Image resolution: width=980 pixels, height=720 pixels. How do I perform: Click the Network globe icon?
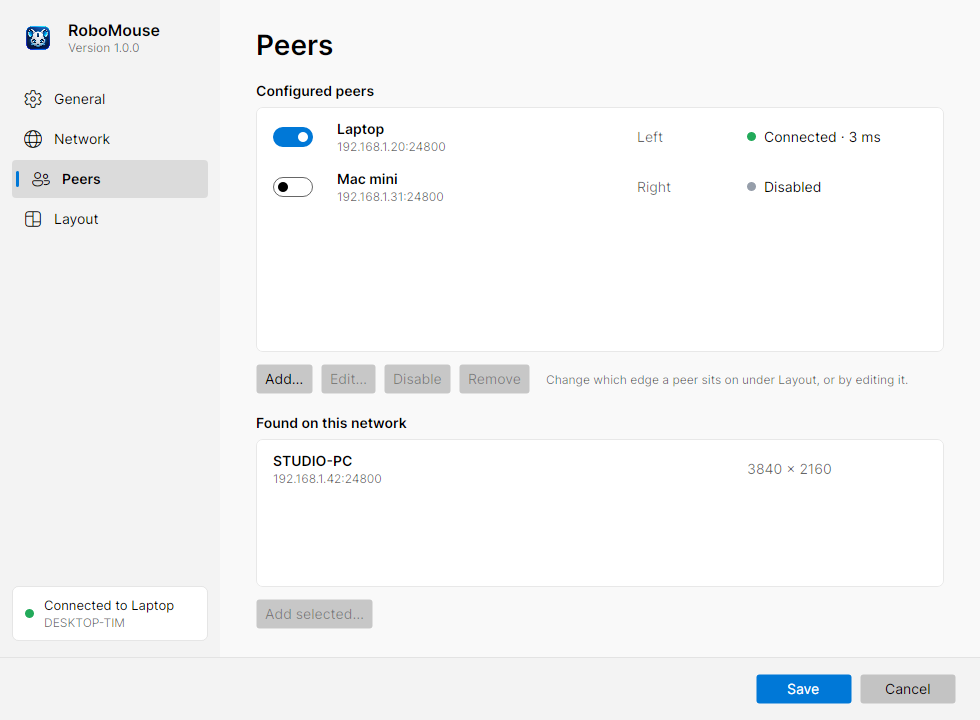point(33,139)
